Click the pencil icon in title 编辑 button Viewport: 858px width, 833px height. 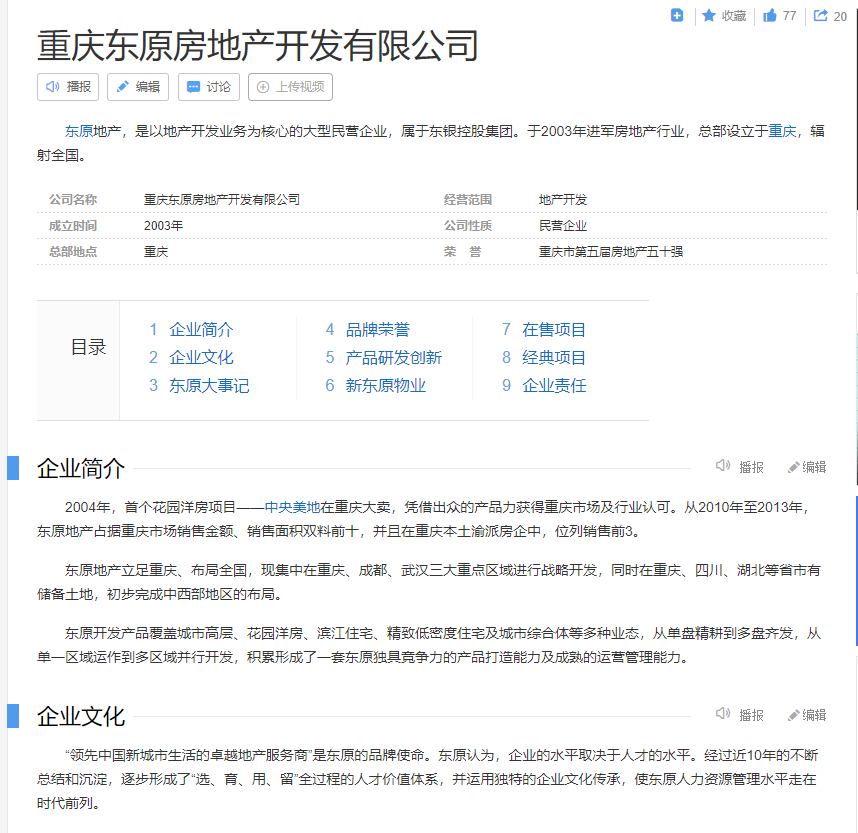point(123,87)
